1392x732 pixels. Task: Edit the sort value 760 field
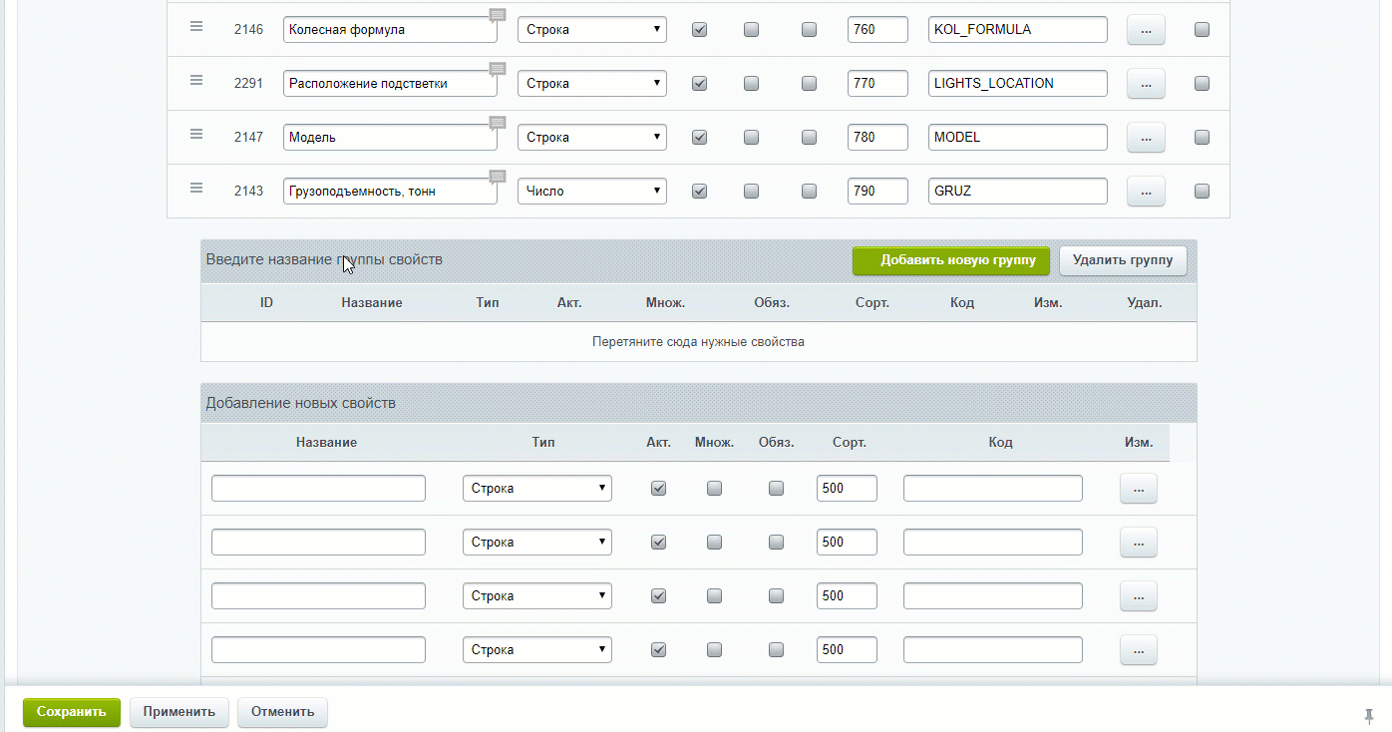tap(878, 30)
